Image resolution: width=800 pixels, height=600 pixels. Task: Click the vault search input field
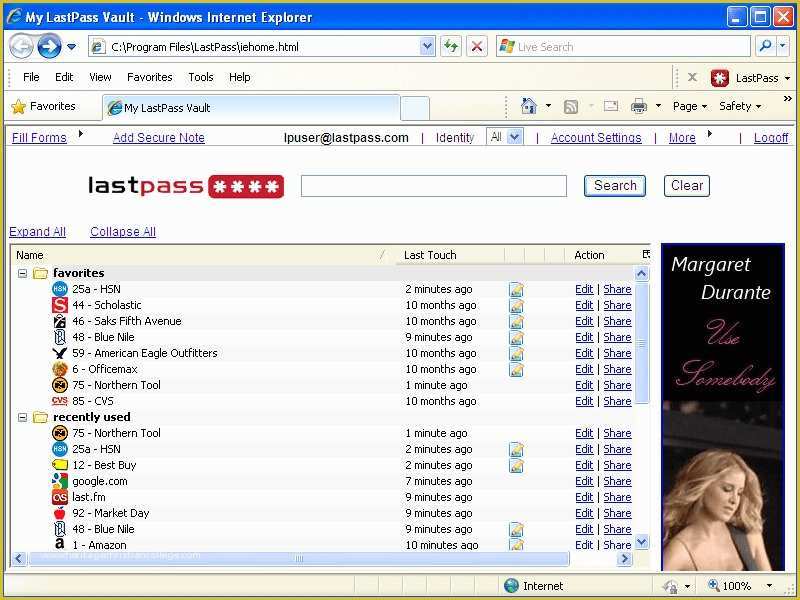[x=434, y=186]
